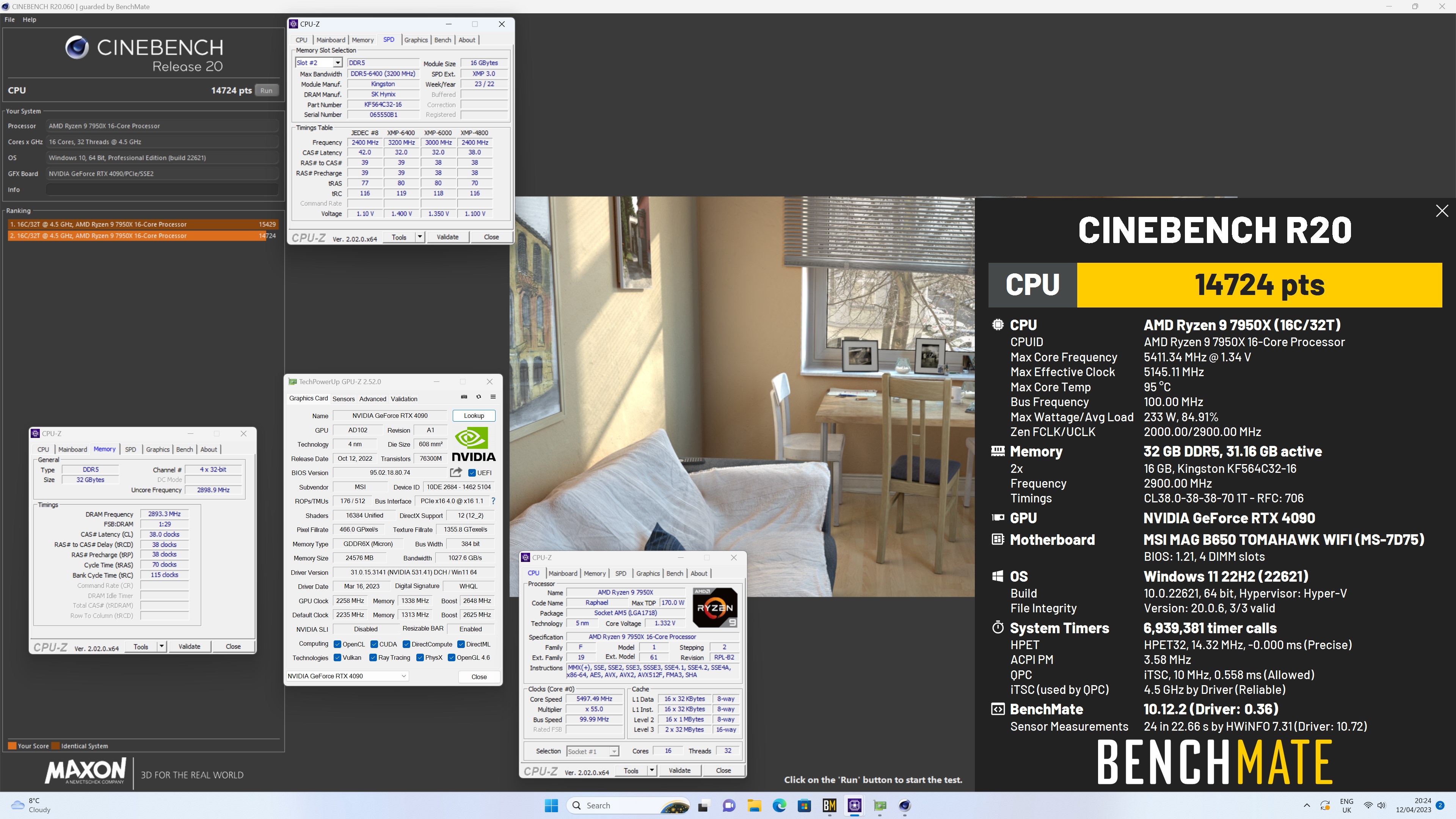This screenshot has width=1456, height=819.
Task: Toggle the DirectCompute checkbox
Action: click(x=406, y=644)
